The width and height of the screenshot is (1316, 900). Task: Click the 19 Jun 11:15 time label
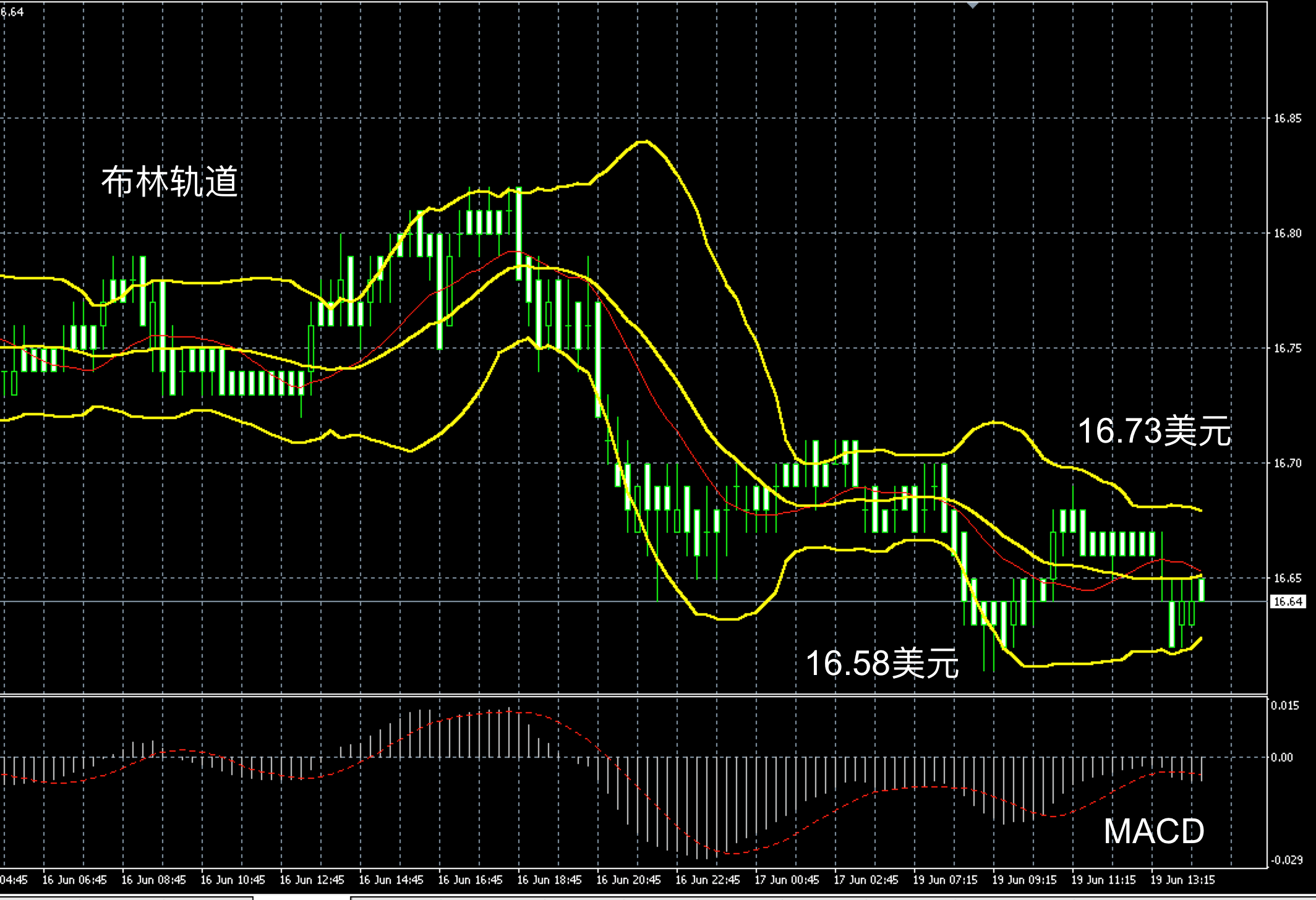[x=1103, y=880]
